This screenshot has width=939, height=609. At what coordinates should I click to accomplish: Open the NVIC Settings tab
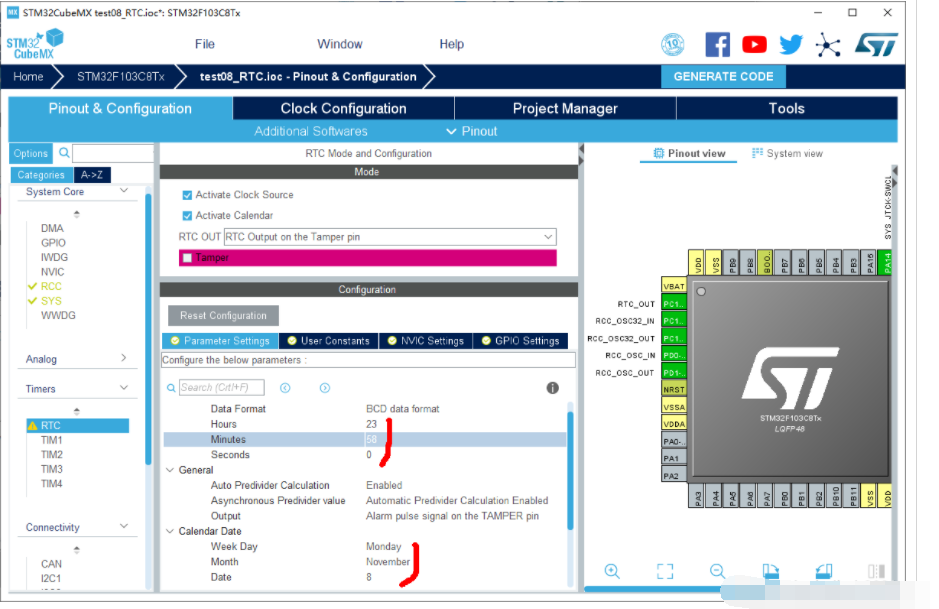[425, 341]
